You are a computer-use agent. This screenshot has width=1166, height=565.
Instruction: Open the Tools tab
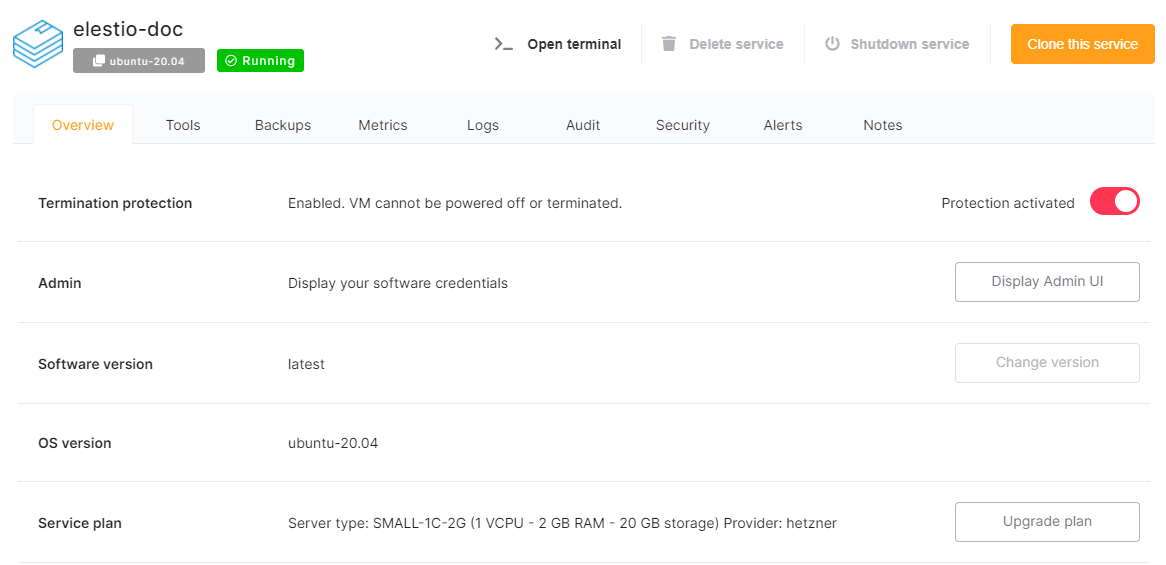(183, 125)
